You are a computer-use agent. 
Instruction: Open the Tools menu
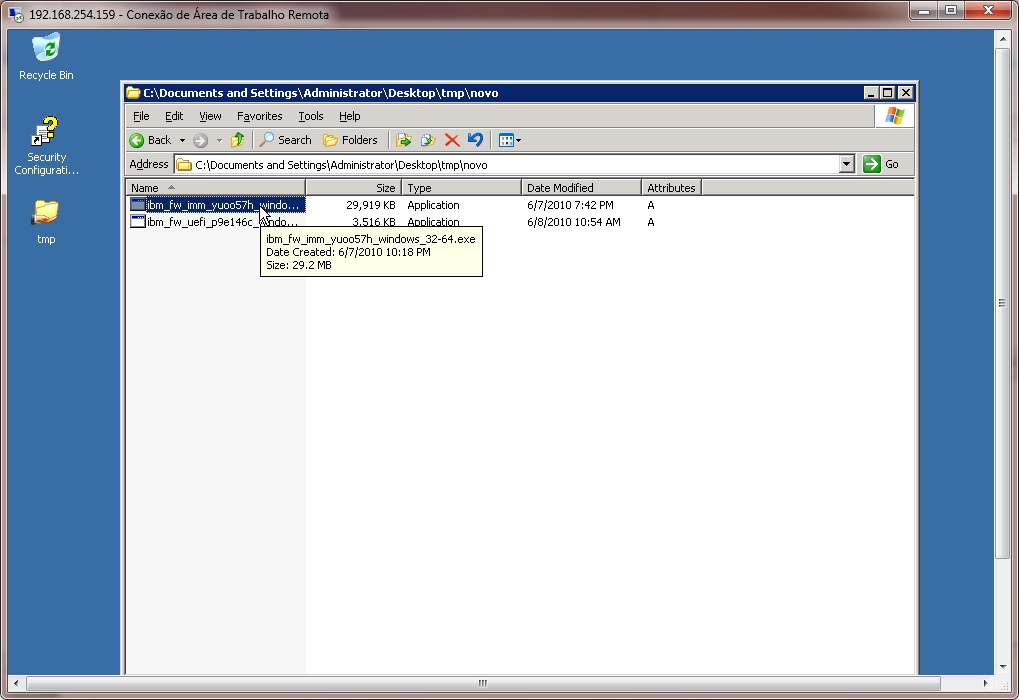tap(310, 116)
